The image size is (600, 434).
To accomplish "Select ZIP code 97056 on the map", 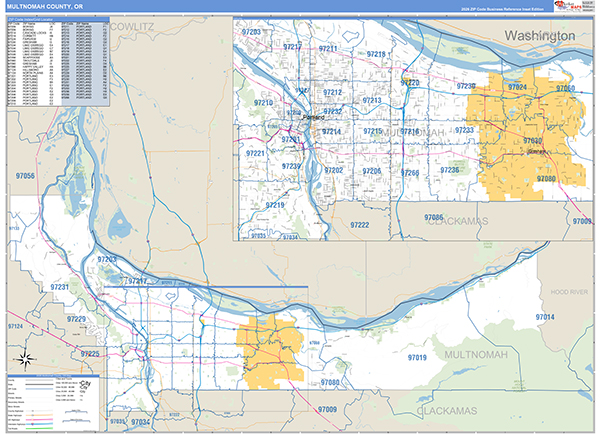I will [x=25, y=176].
